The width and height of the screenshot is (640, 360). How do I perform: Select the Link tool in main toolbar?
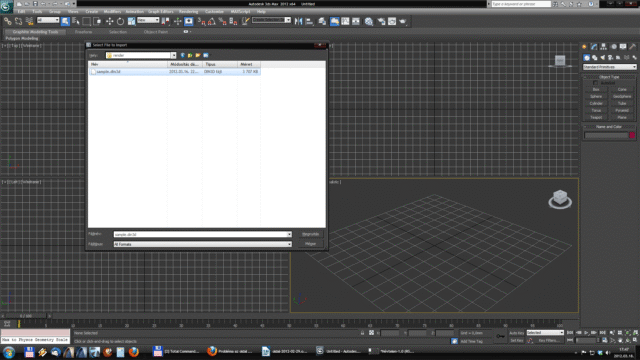(x=8, y=21)
